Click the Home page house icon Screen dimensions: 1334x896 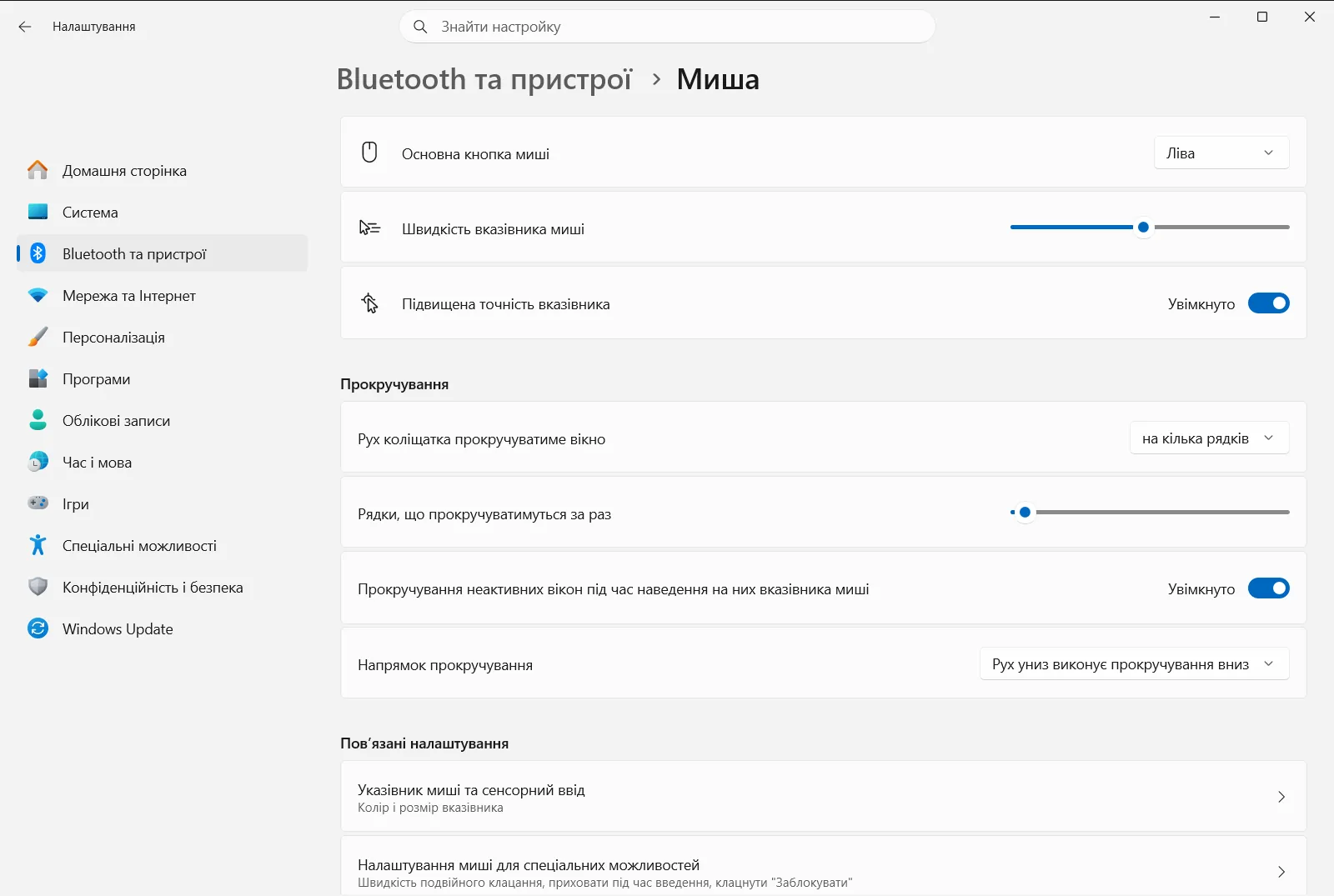tap(38, 170)
